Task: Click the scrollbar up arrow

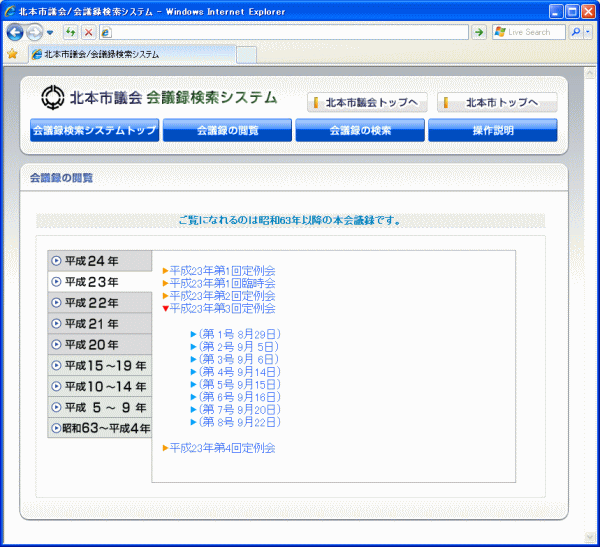Action: click(x=590, y=73)
